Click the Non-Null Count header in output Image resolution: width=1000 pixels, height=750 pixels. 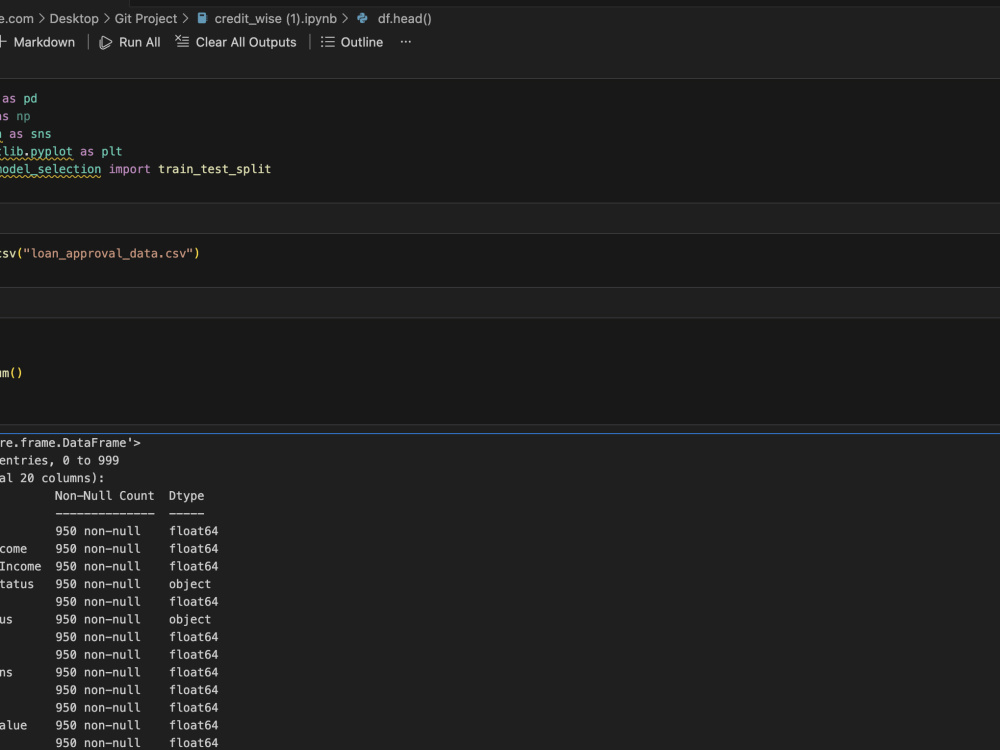pos(105,496)
